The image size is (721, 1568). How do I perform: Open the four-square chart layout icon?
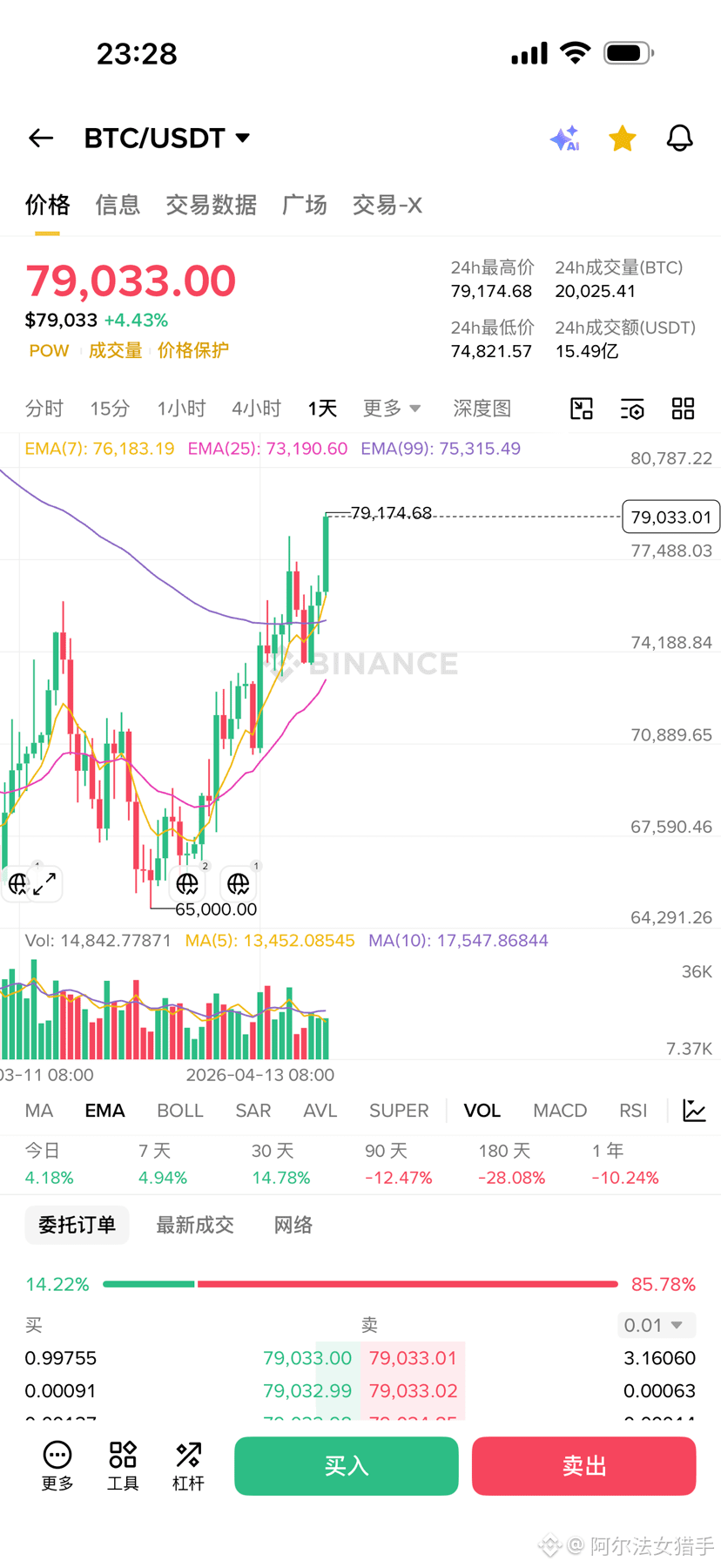pos(684,409)
